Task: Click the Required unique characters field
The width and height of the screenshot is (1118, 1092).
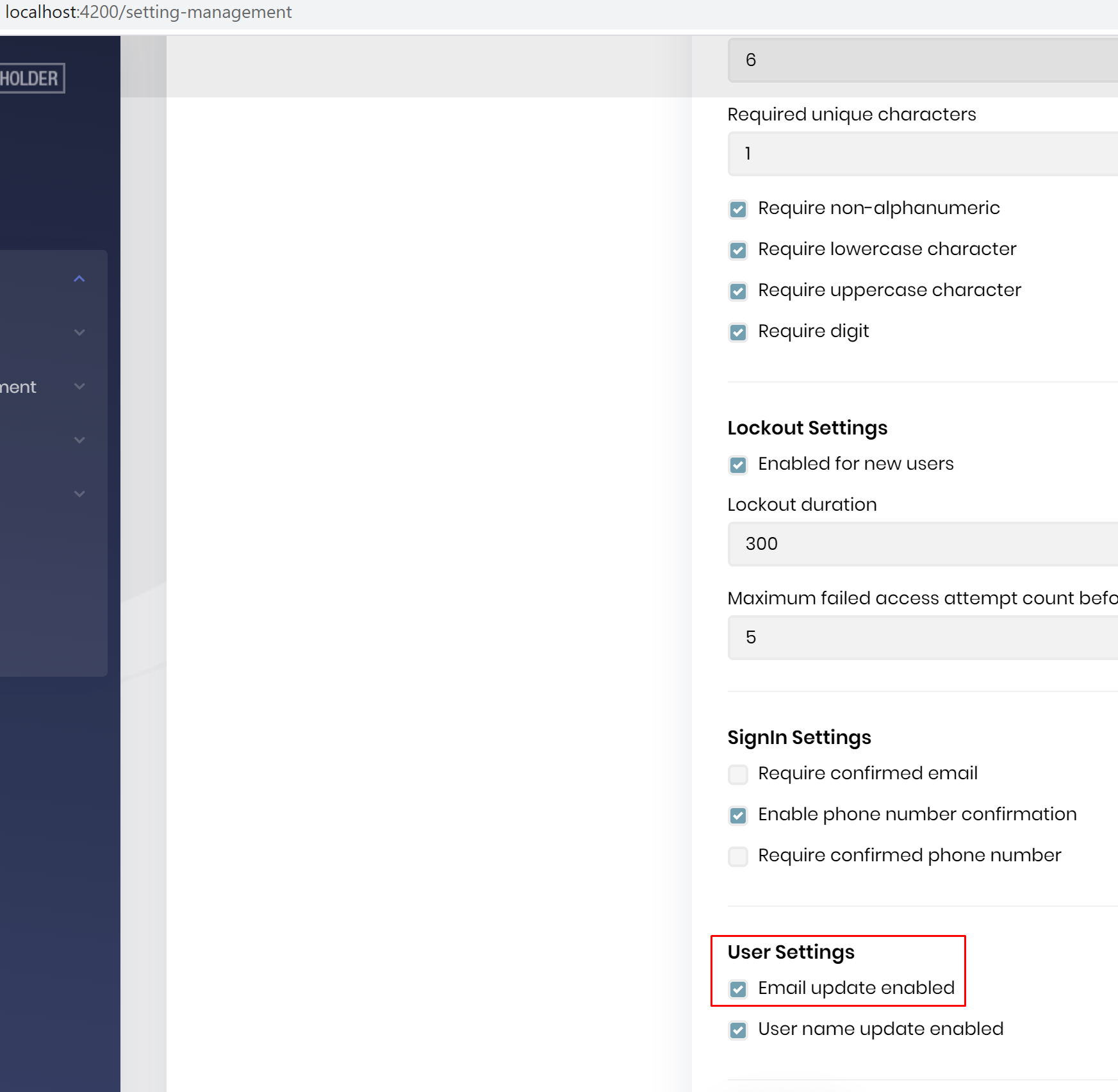Action: coord(923,154)
